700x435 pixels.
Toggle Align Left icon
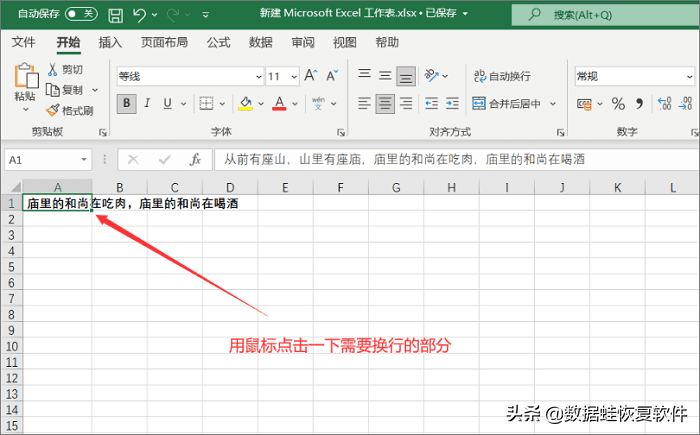point(364,104)
